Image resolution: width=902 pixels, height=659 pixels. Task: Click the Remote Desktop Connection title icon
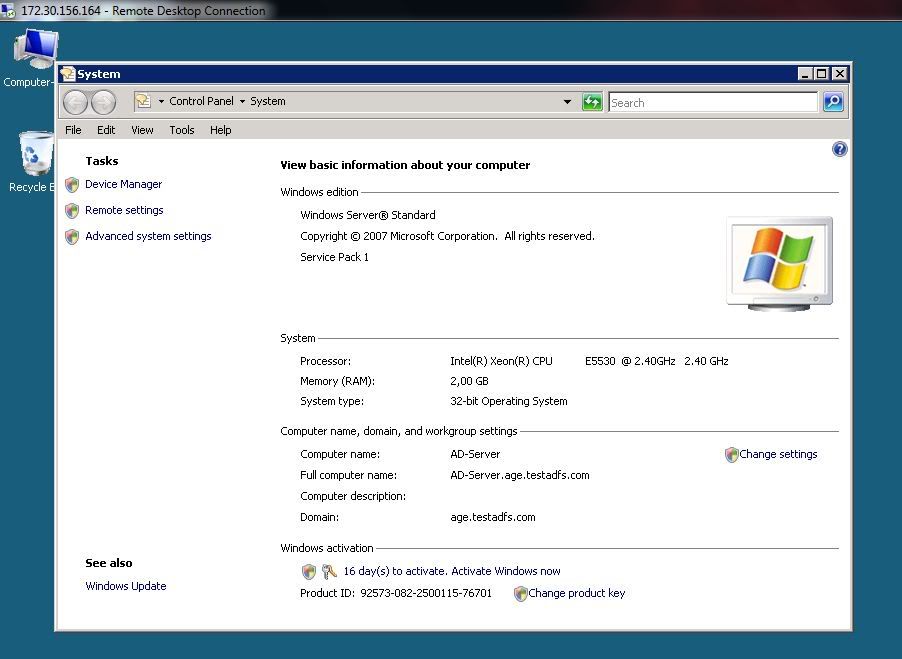click(x=8, y=10)
